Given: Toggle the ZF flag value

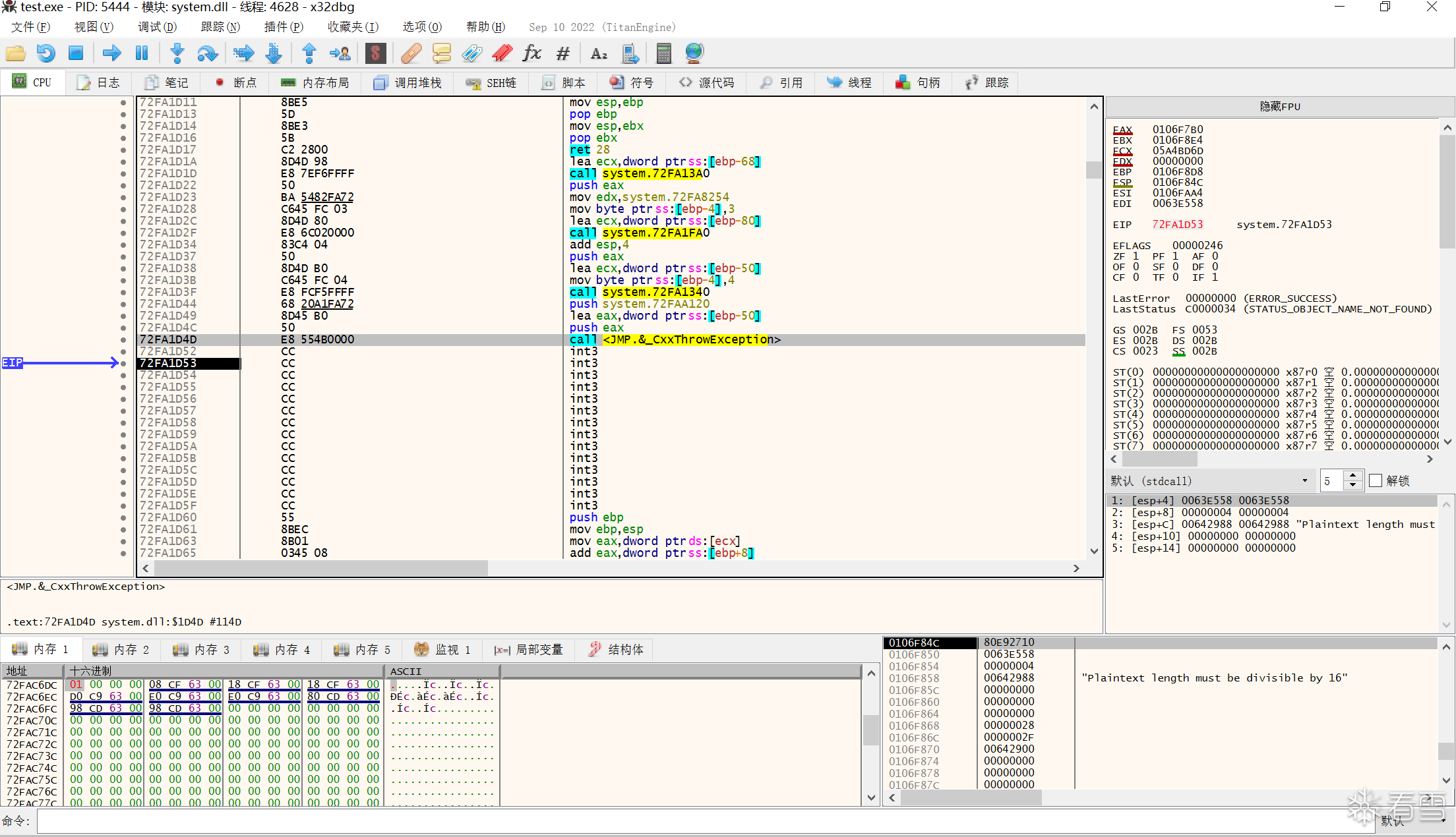Looking at the screenshot, I should click(x=1136, y=256).
